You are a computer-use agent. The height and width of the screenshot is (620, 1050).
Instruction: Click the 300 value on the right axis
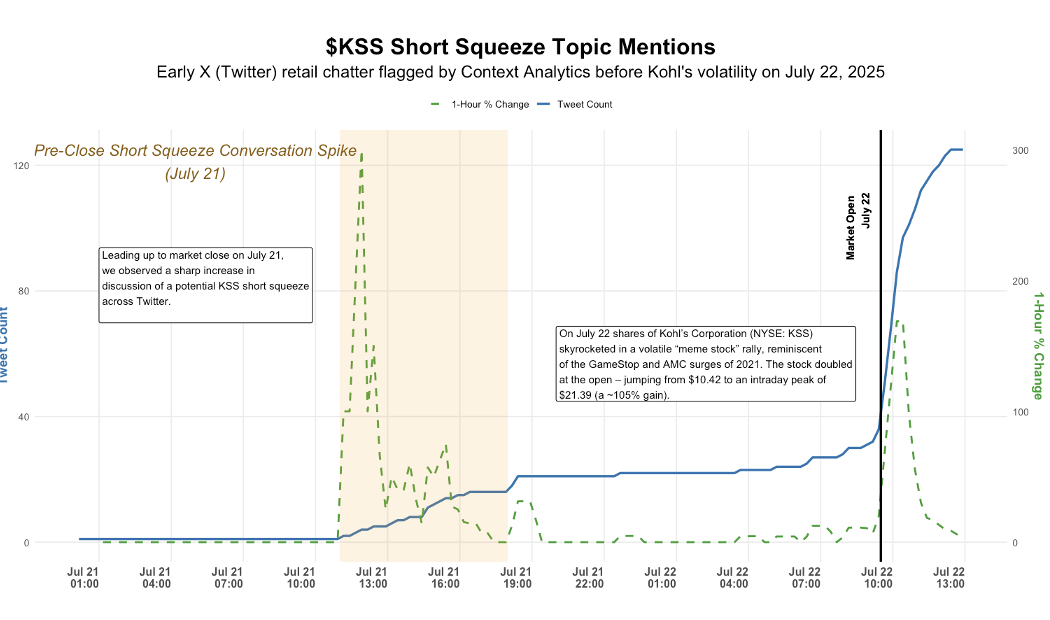coord(1020,151)
